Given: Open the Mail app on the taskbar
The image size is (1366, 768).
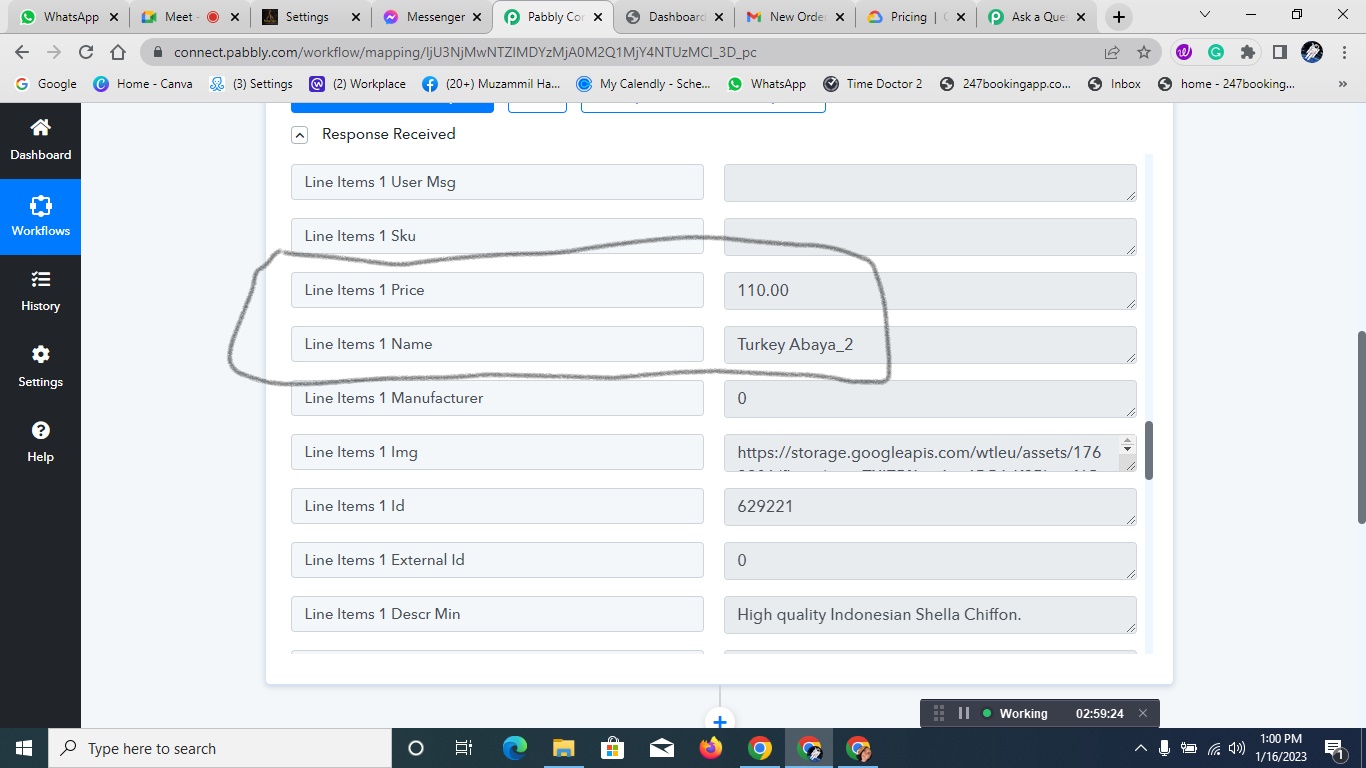Looking at the screenshot, I should [661, 748].
